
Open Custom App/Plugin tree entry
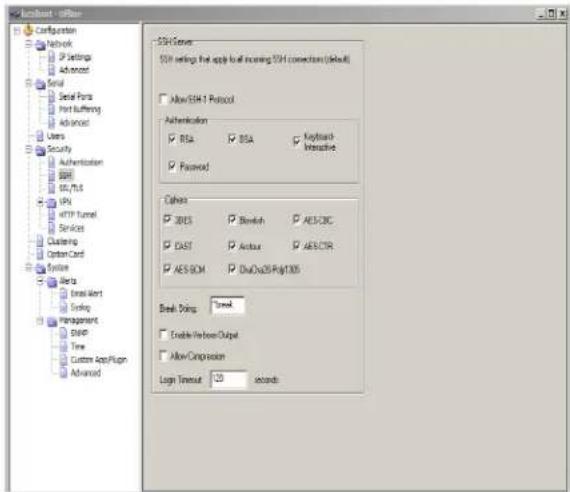click(x=99, y=360)
